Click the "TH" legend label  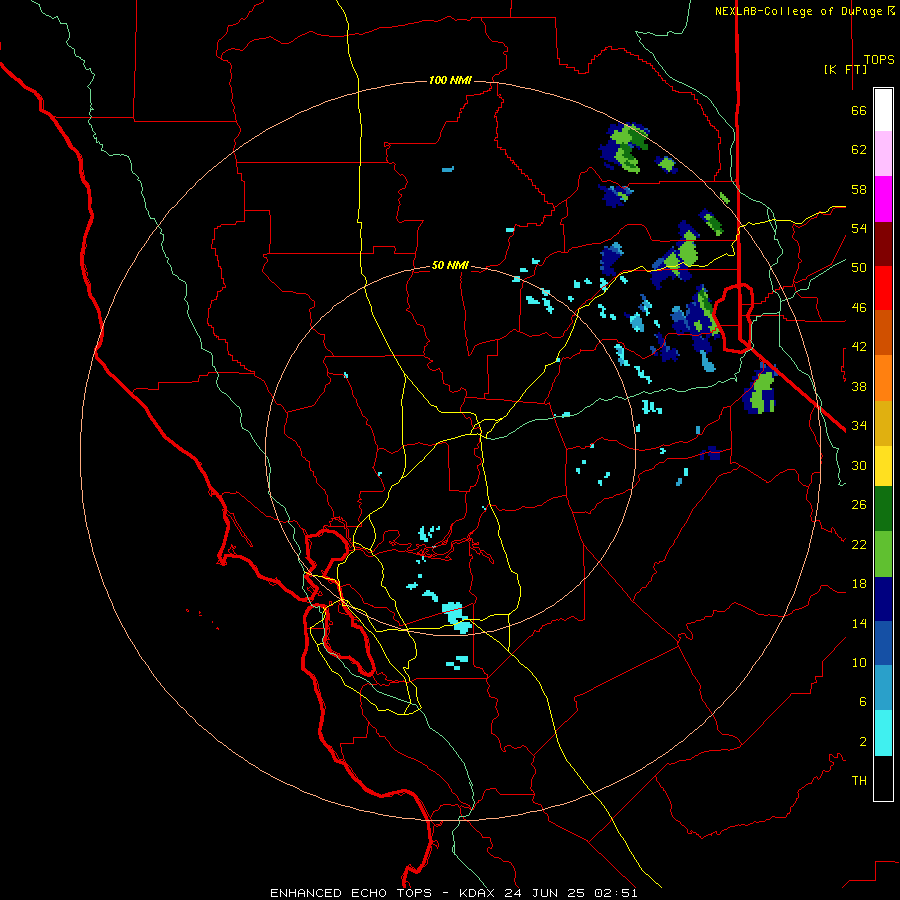point(859,781)
